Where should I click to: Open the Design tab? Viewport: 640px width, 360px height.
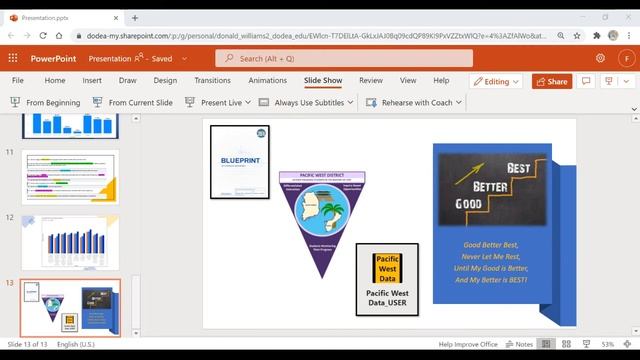[x=165, y=80]
